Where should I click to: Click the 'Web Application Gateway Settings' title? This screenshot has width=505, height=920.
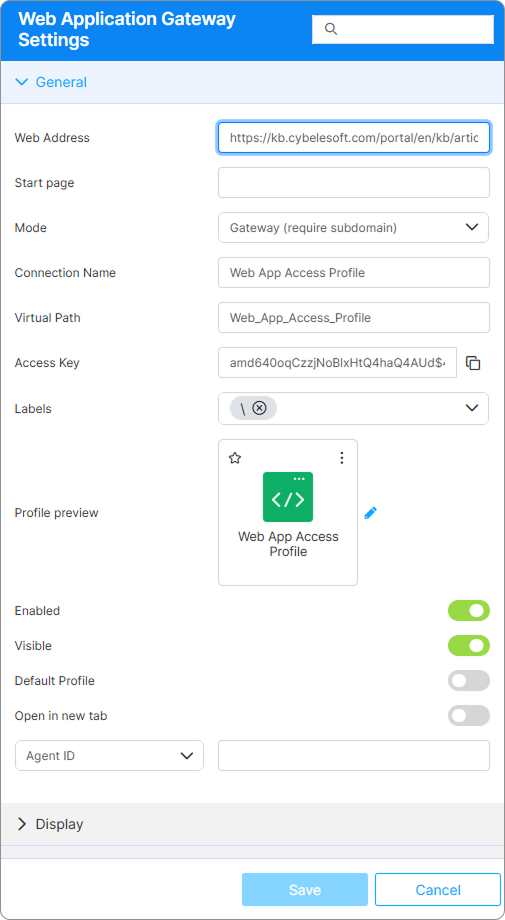(x=127, y=29)
